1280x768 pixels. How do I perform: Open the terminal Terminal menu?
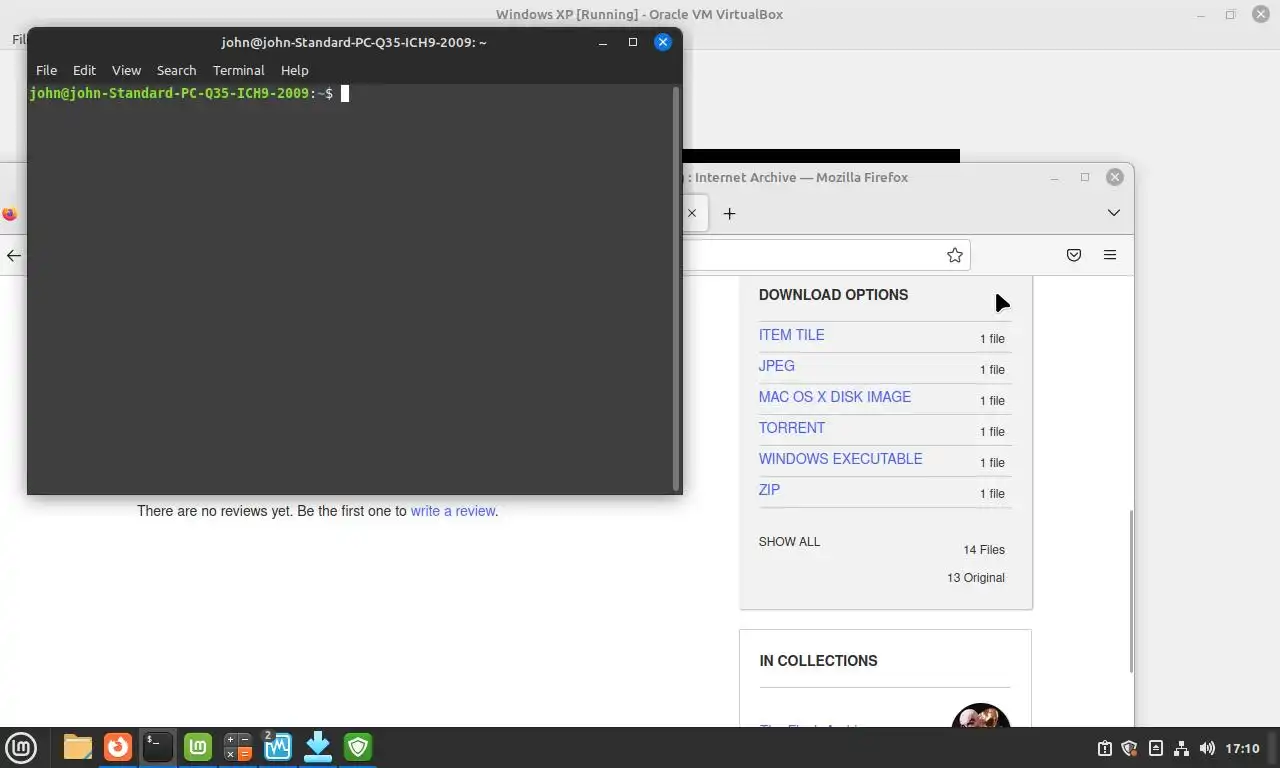(238, 70)
